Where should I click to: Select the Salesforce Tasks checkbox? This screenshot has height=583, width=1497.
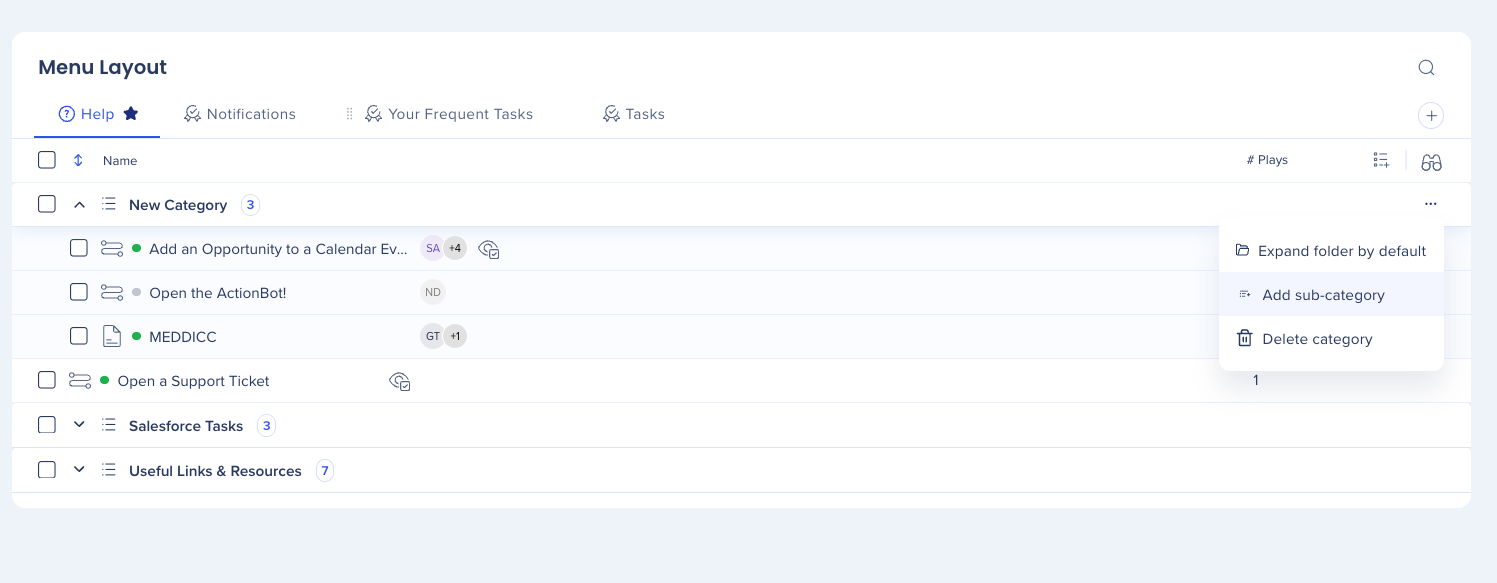(47, 425)
